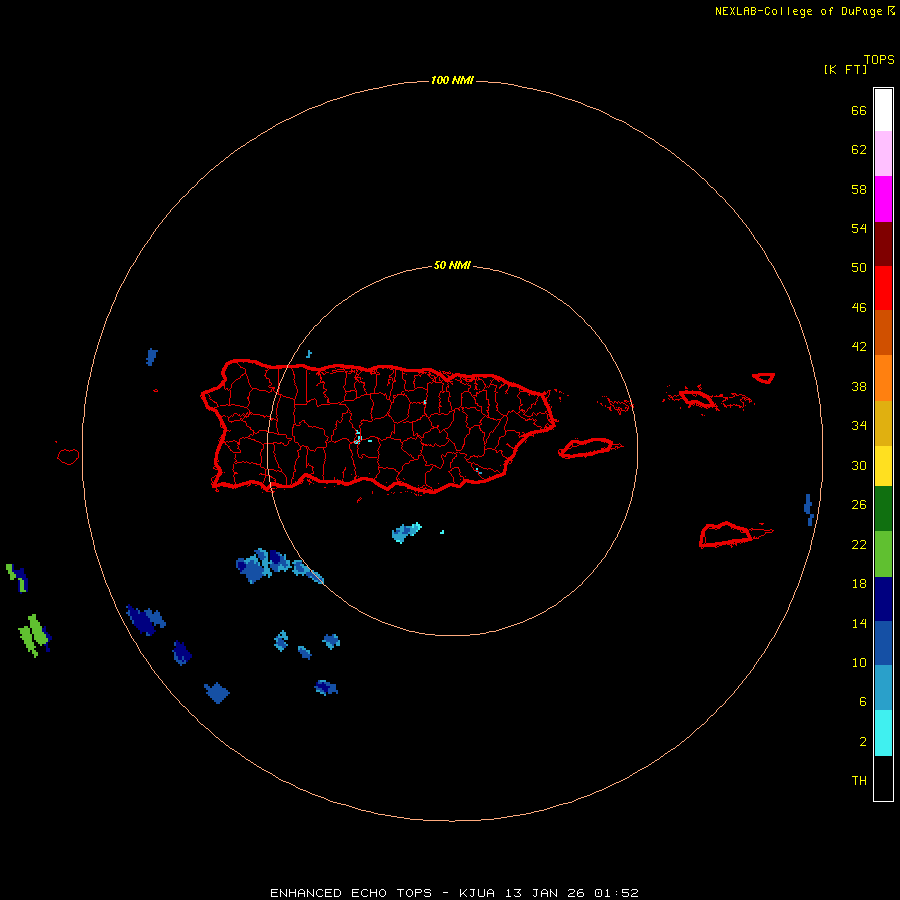
Task: Click the "42" legend value
Action: click(859, 347)
